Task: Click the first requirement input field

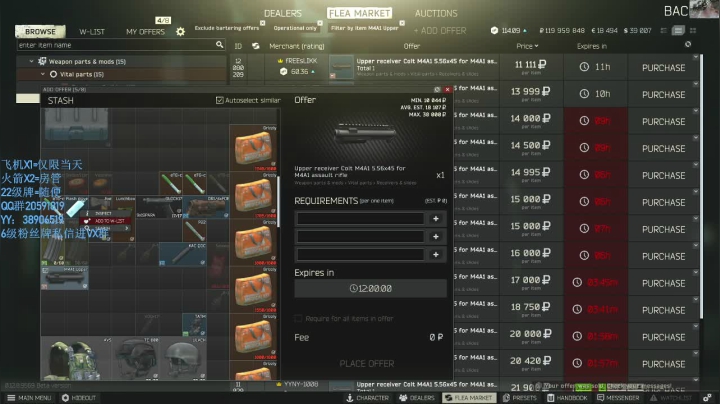Action: [x=360, y=219]
